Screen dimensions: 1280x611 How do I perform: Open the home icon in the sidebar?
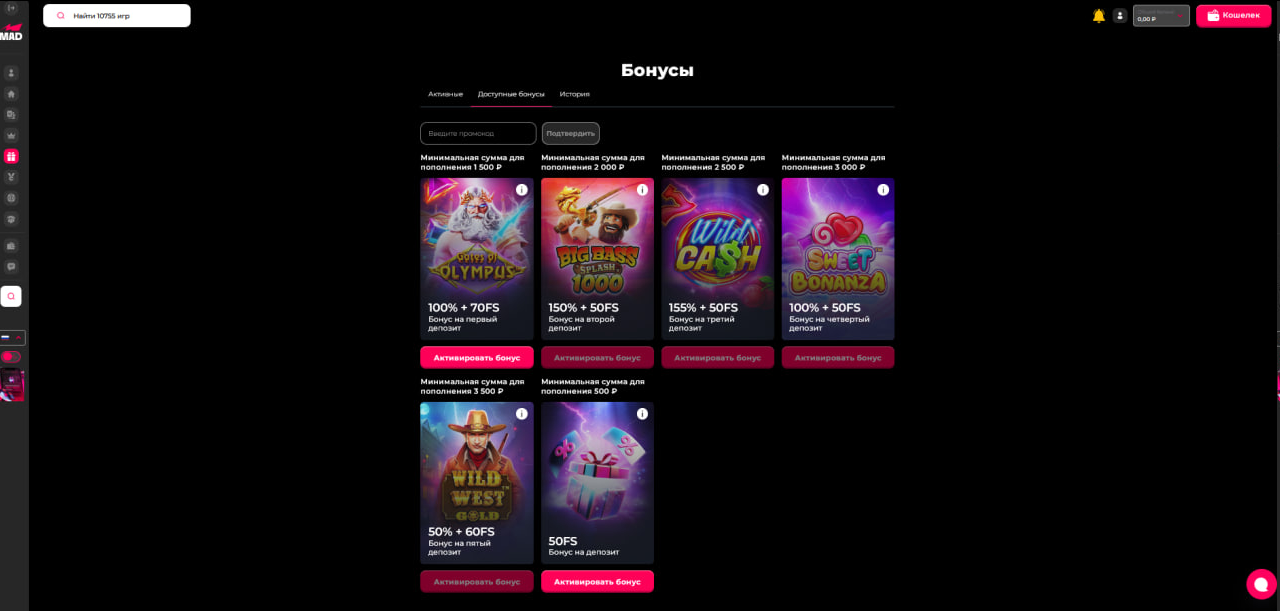(x=11, y=94)
